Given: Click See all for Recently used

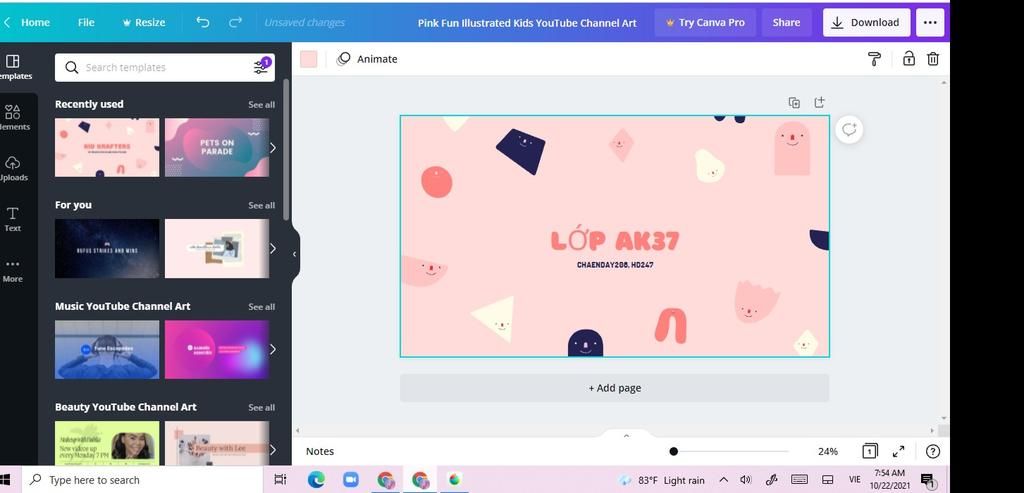Looking at the screenshot, I should [261, 104].
